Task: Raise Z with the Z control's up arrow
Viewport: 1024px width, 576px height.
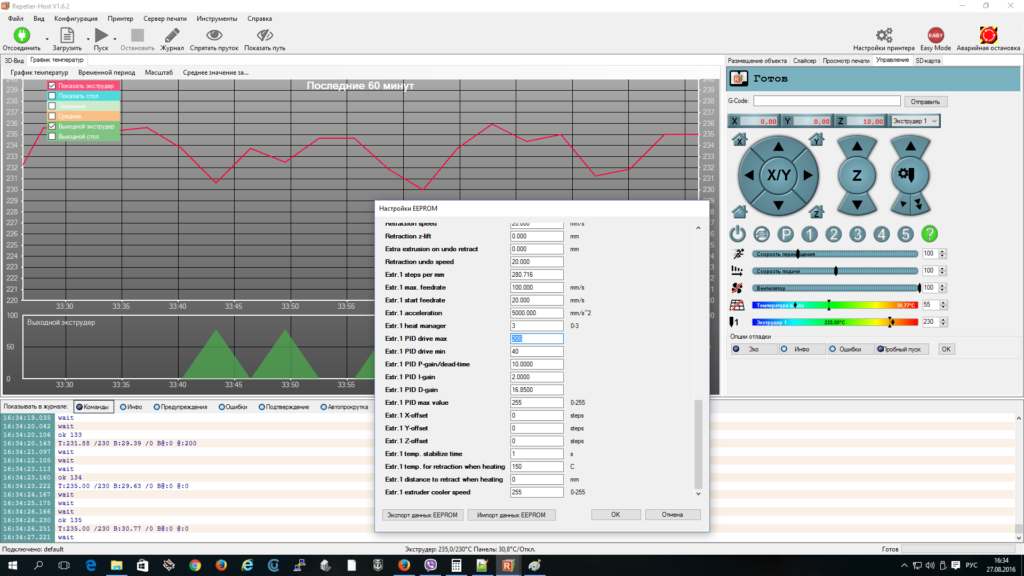Action: point(857,147)
